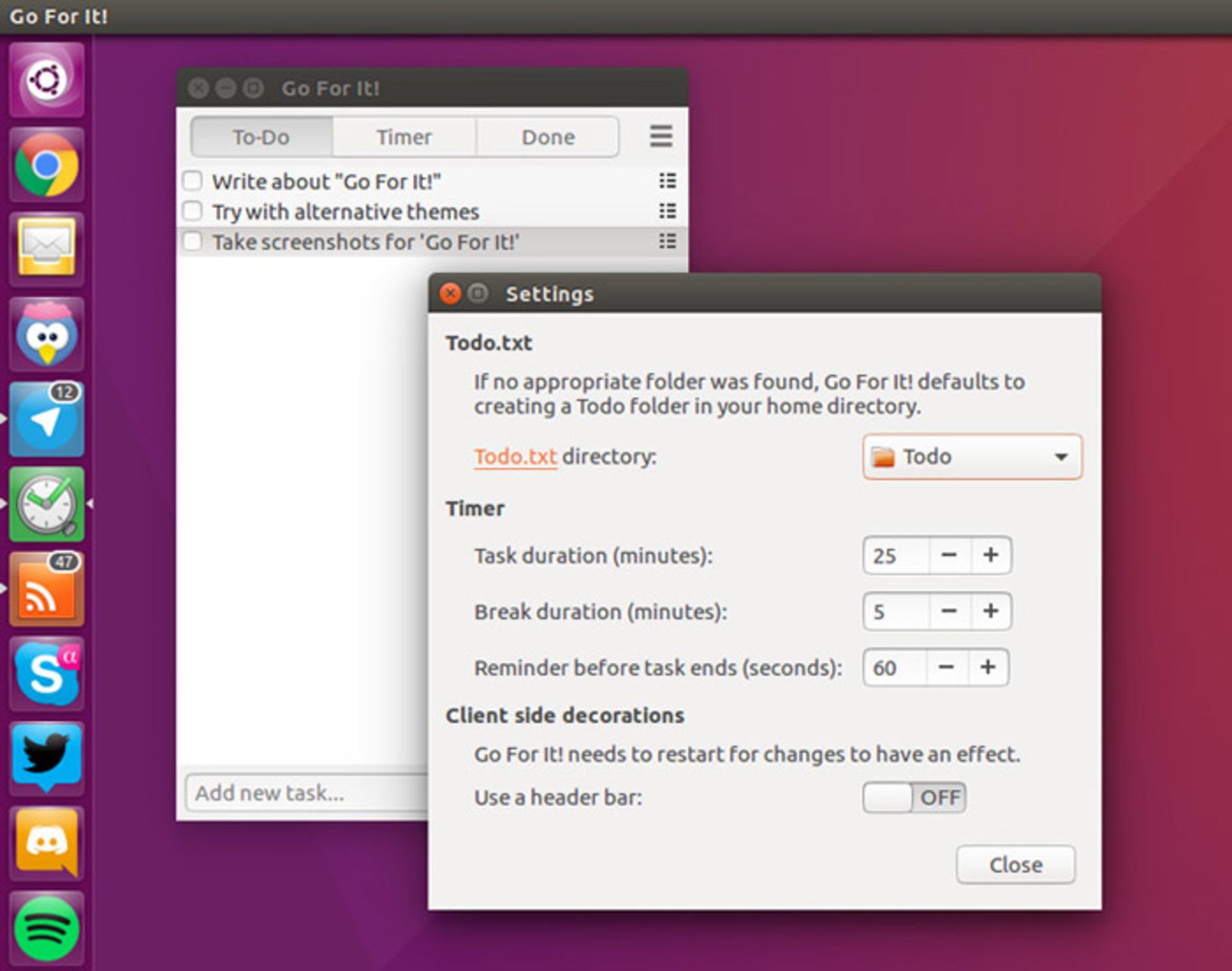Expand the Todo directory dropdown
1232x971 pixels.
[972, 457]
